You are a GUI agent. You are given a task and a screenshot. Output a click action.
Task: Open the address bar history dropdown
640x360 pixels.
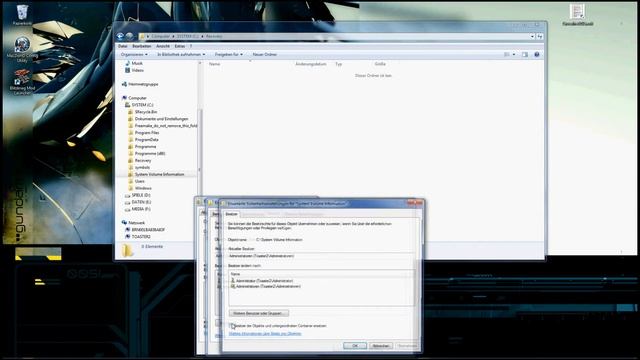coord(532,36)
